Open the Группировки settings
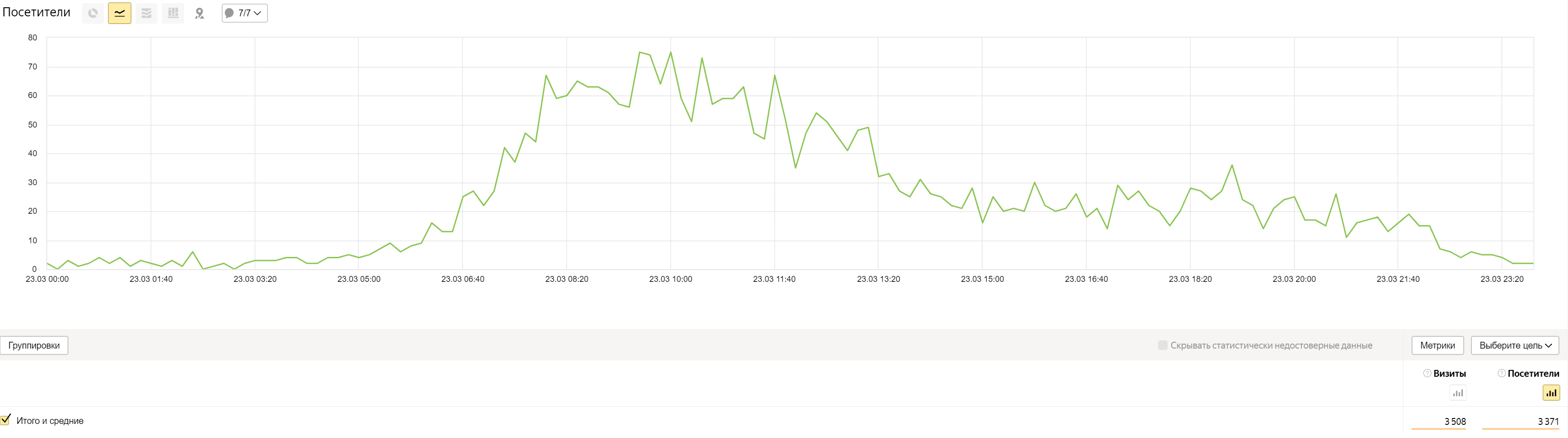 coord(34,345)
